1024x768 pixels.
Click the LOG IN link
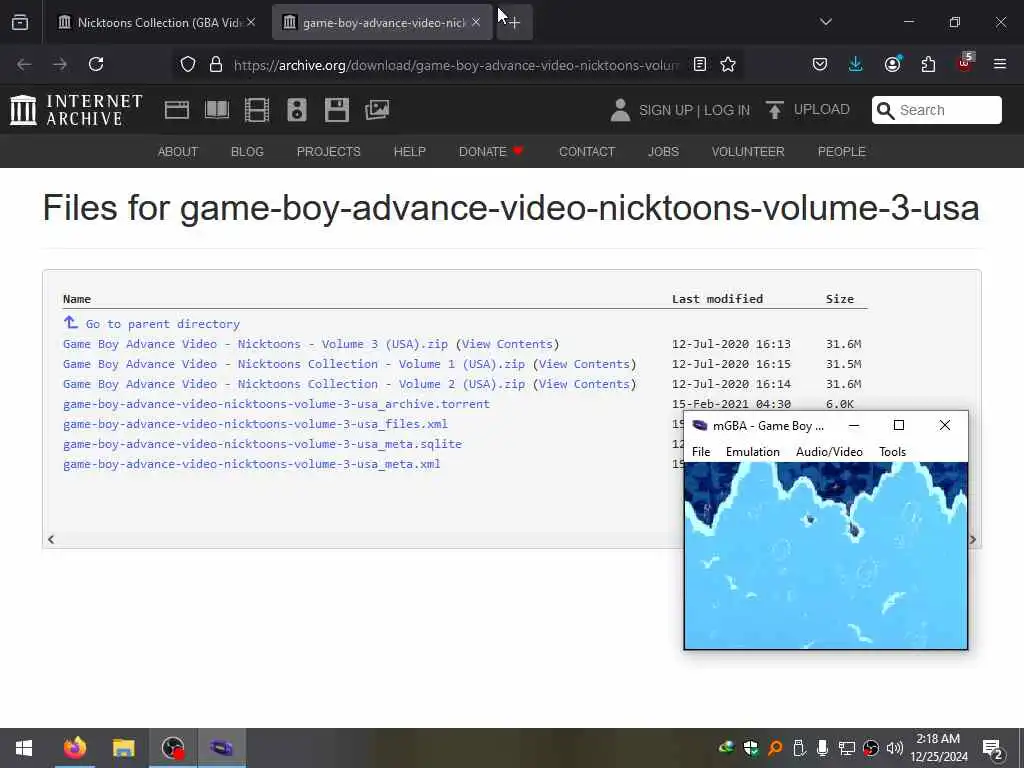727,110
